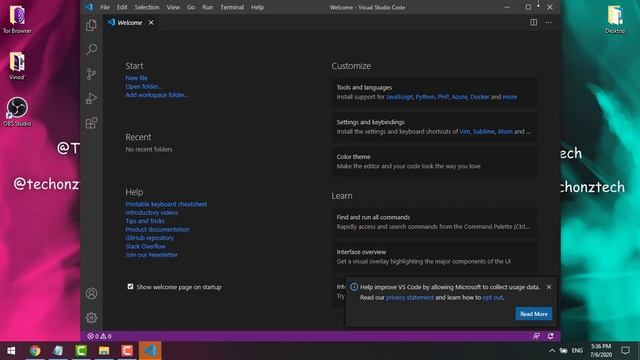Viewport: 640px width, 360px height.
Task: Open Tor Browser desktop icon
Action: coord(17,19)
